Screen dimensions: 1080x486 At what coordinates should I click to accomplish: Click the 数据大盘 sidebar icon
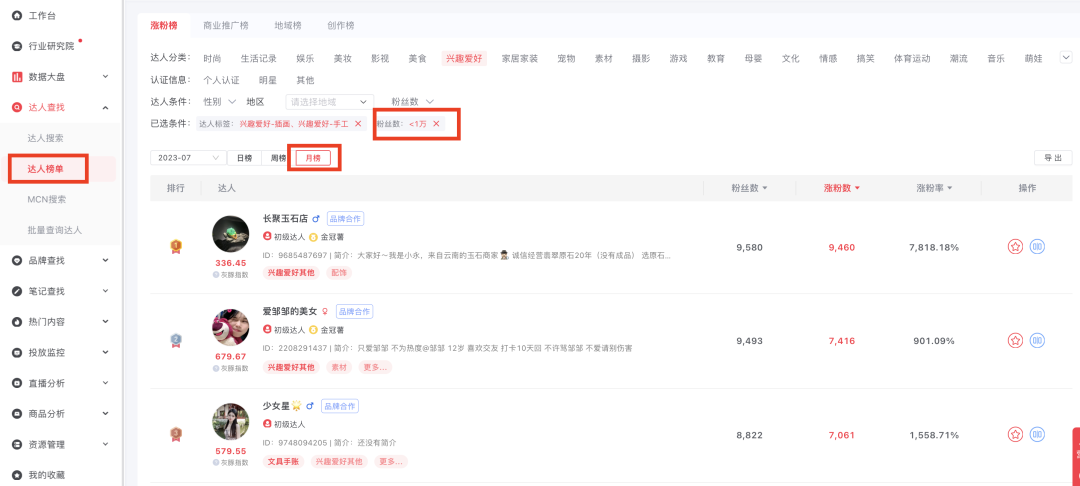[16, 77]
